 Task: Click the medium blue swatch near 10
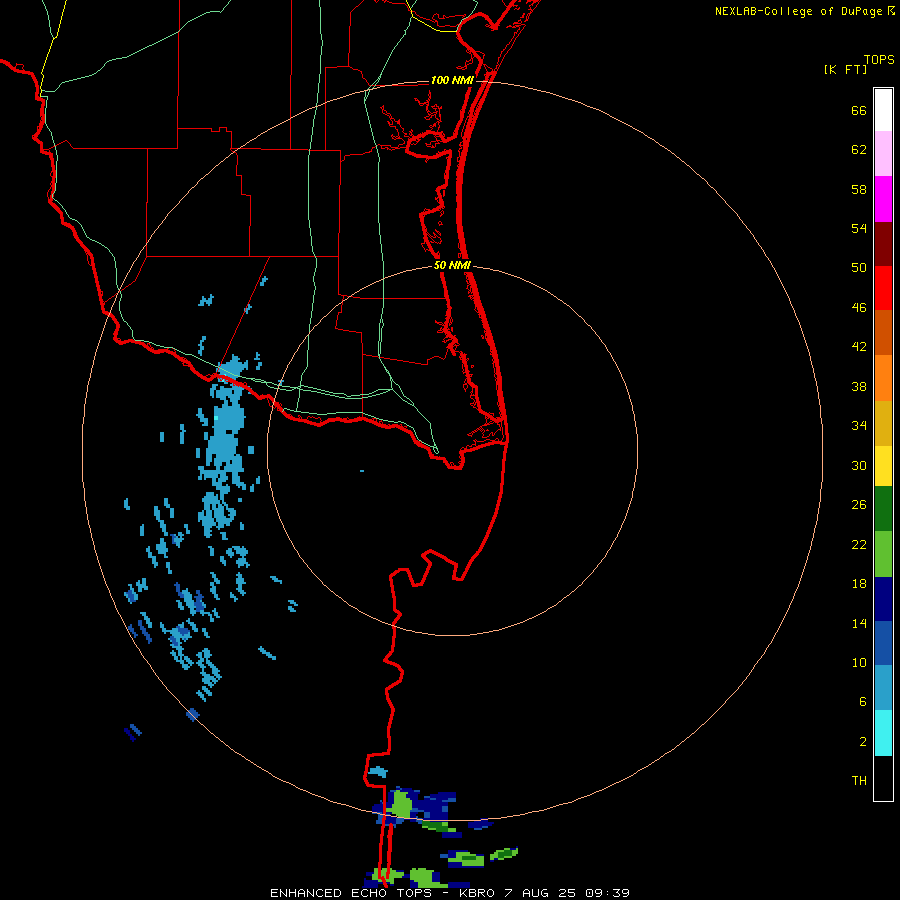(883, 643)
